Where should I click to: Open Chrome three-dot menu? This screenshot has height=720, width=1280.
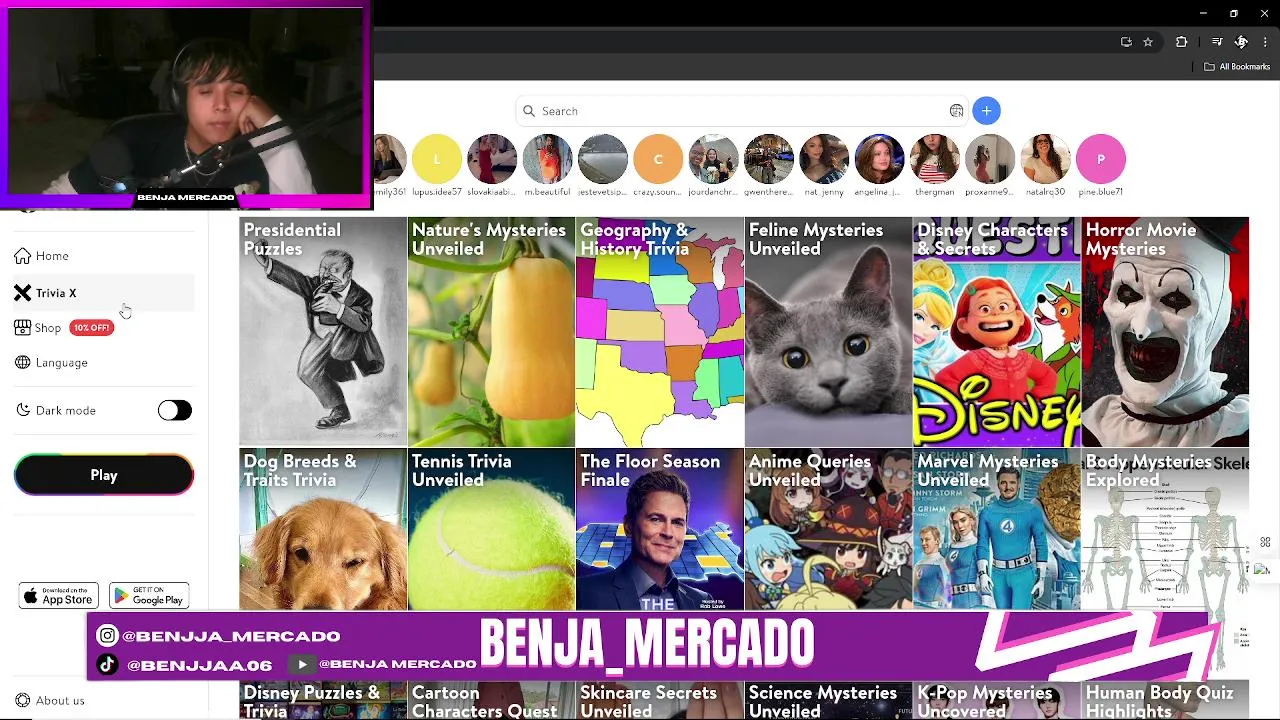click(1265, 42)
